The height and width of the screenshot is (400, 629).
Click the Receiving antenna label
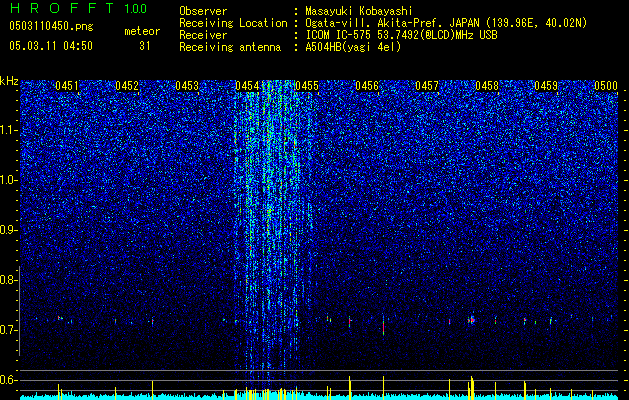[230, 47]
